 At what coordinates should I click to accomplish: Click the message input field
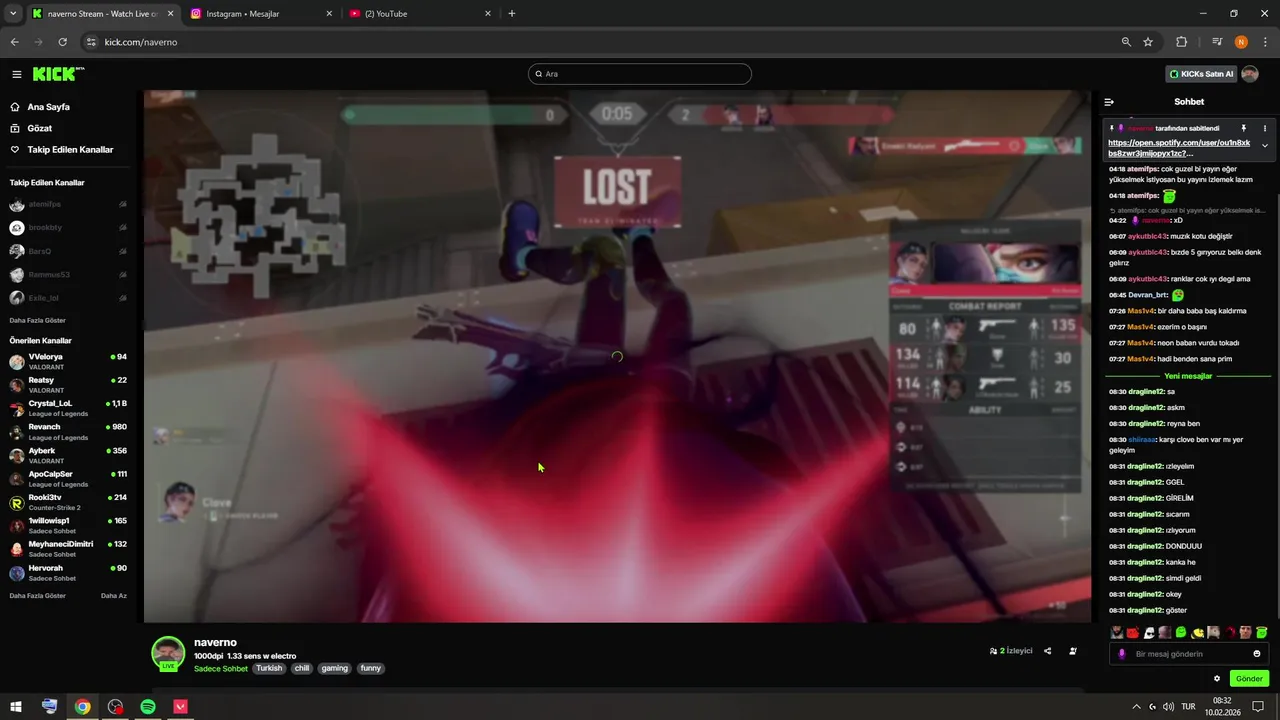click(x=1190, y=654)
